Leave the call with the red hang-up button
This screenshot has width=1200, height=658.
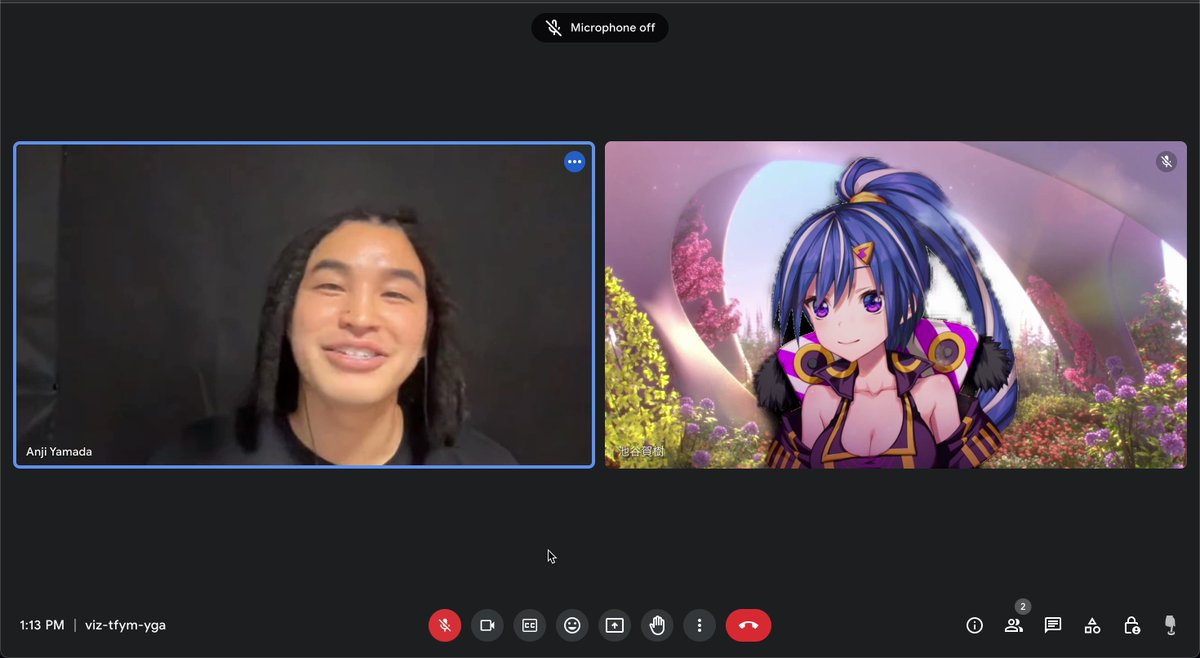tap(748, 625)
